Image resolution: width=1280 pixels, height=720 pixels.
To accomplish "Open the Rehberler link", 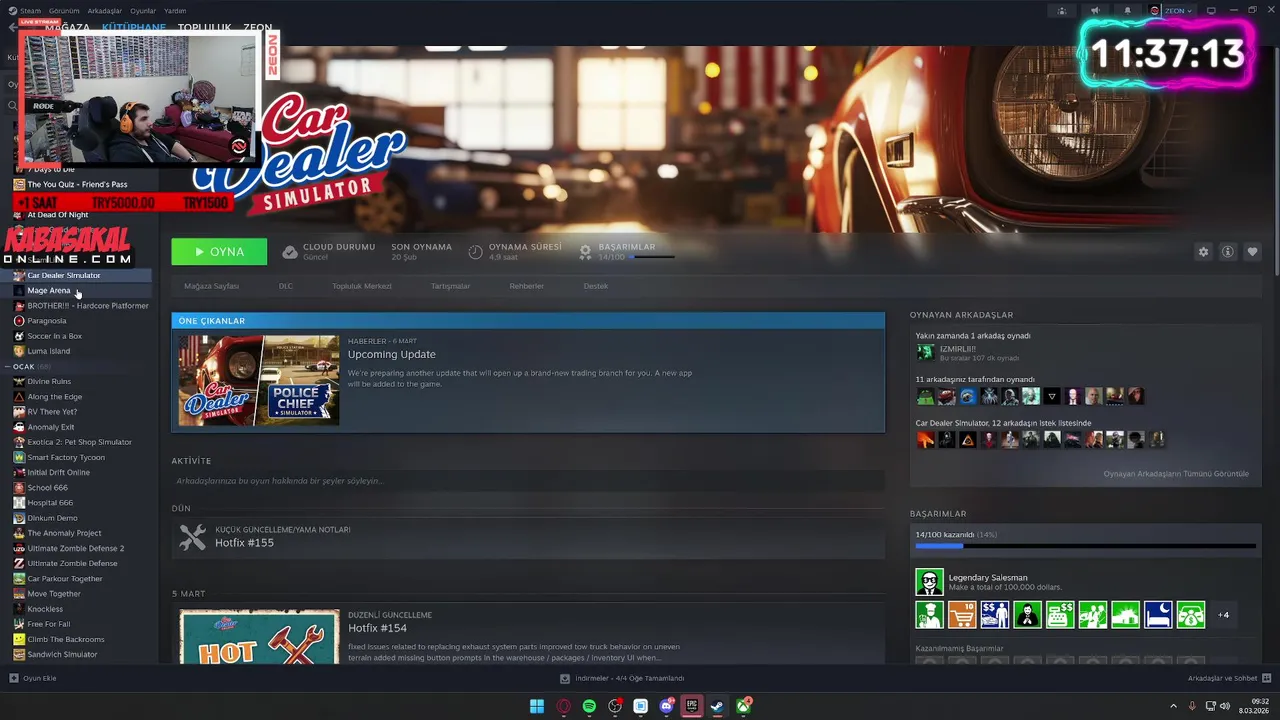I will [527, 286].
